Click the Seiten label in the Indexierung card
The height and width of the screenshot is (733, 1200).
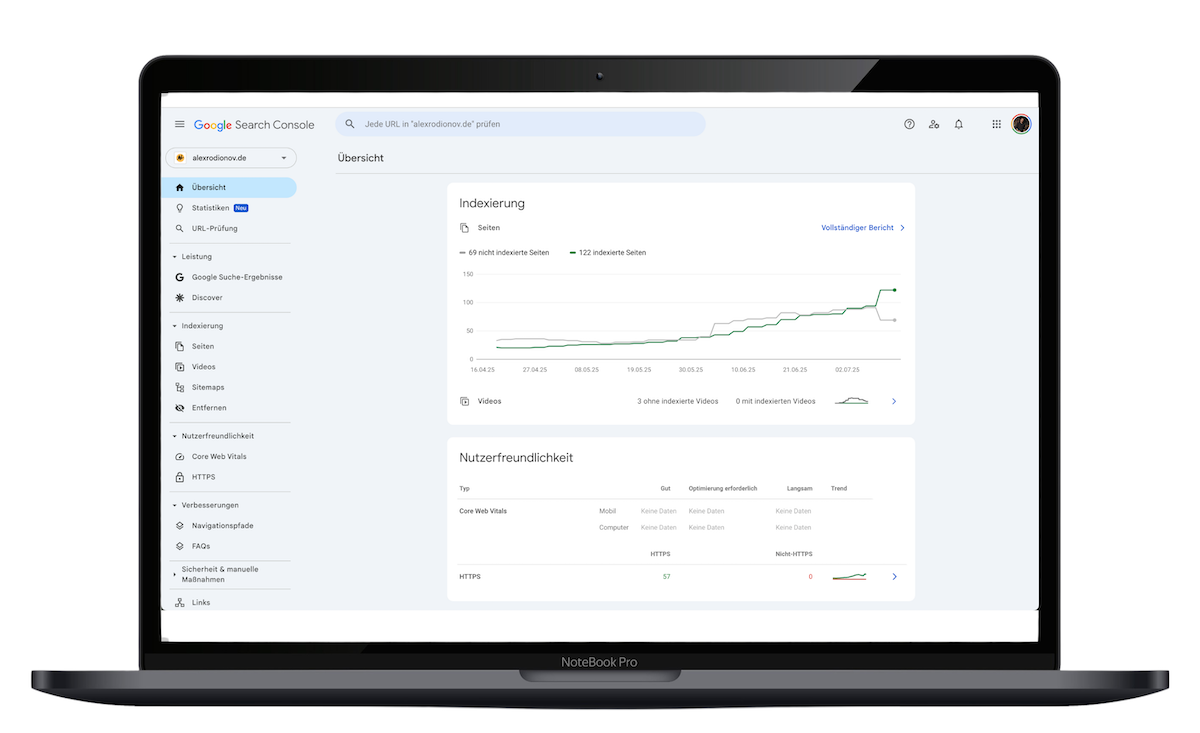click(x=489, y=228)
